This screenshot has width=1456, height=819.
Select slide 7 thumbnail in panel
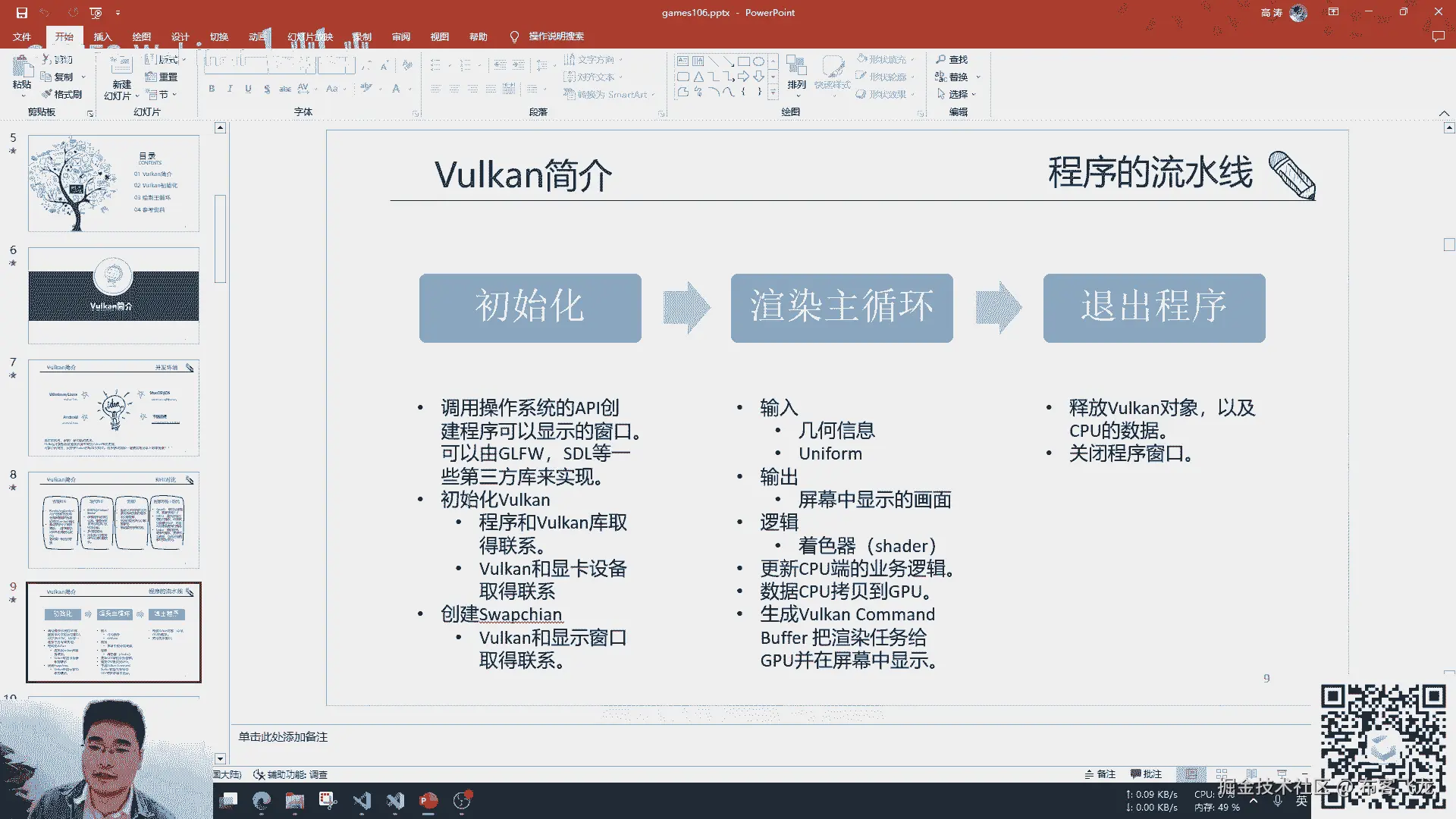[114, 407]
